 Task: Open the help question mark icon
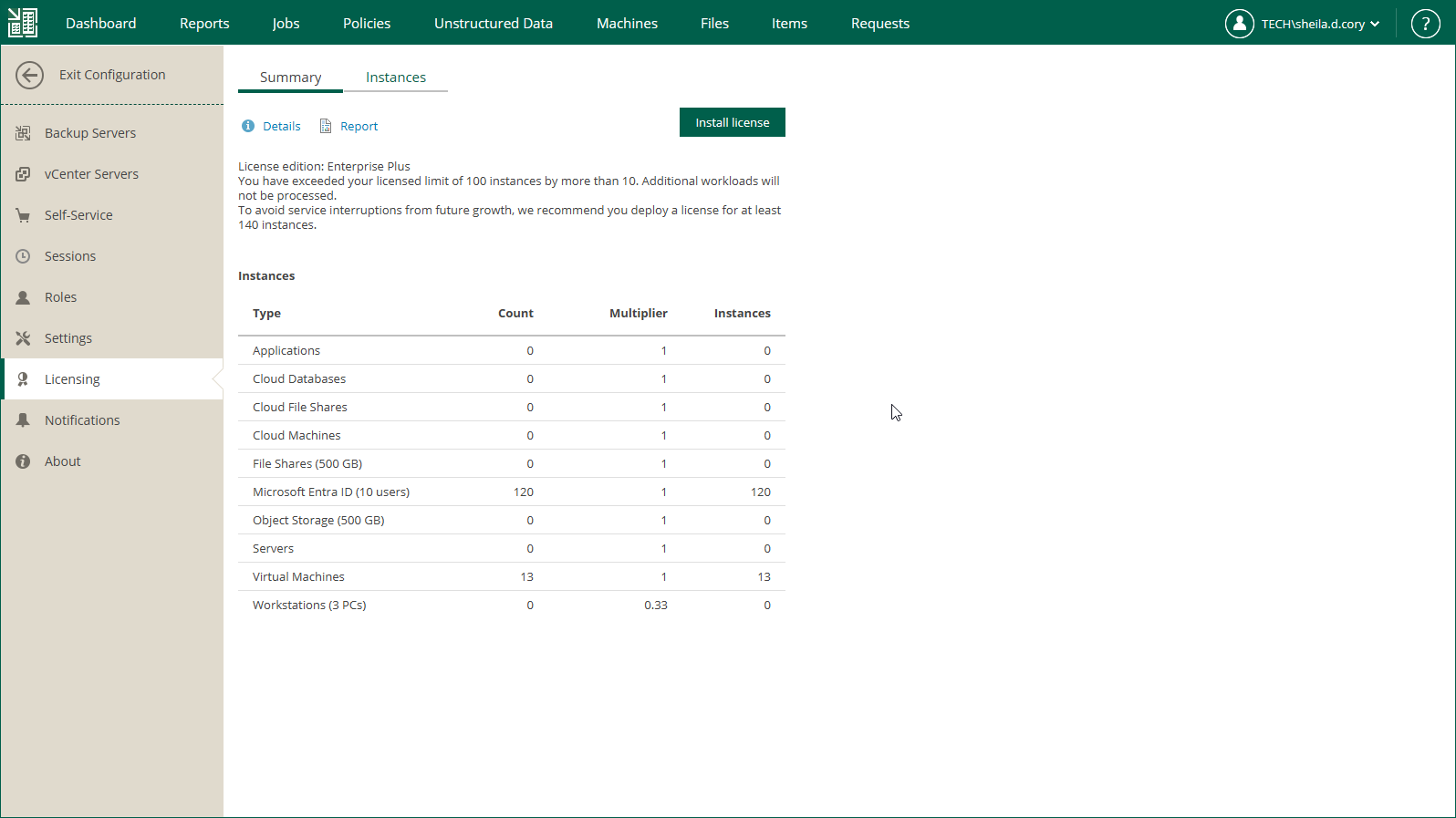point(1425,24)
